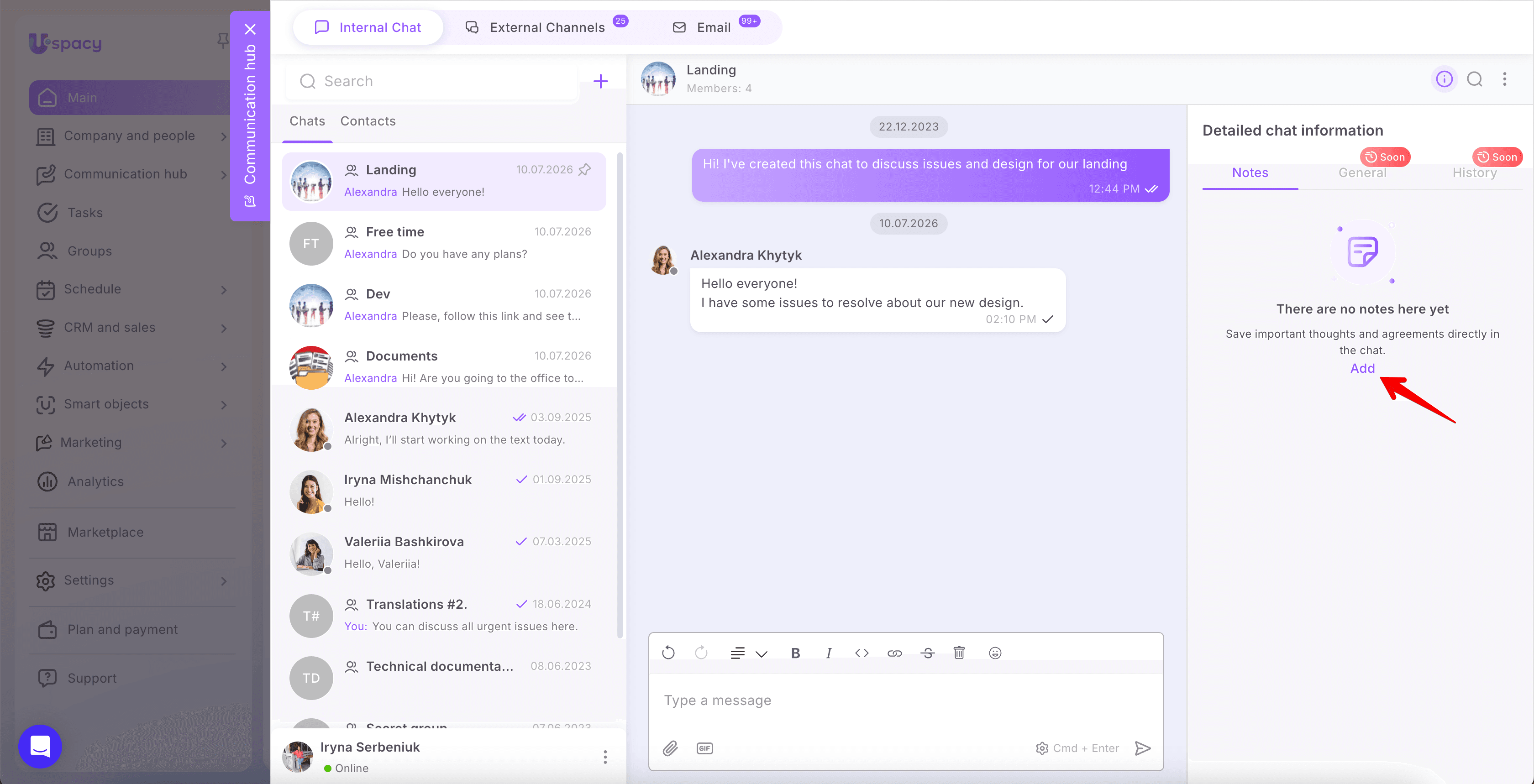Expand CRM and sales submenu
1534x784 pixels.
pyautogui.click(x=224, y=328)
